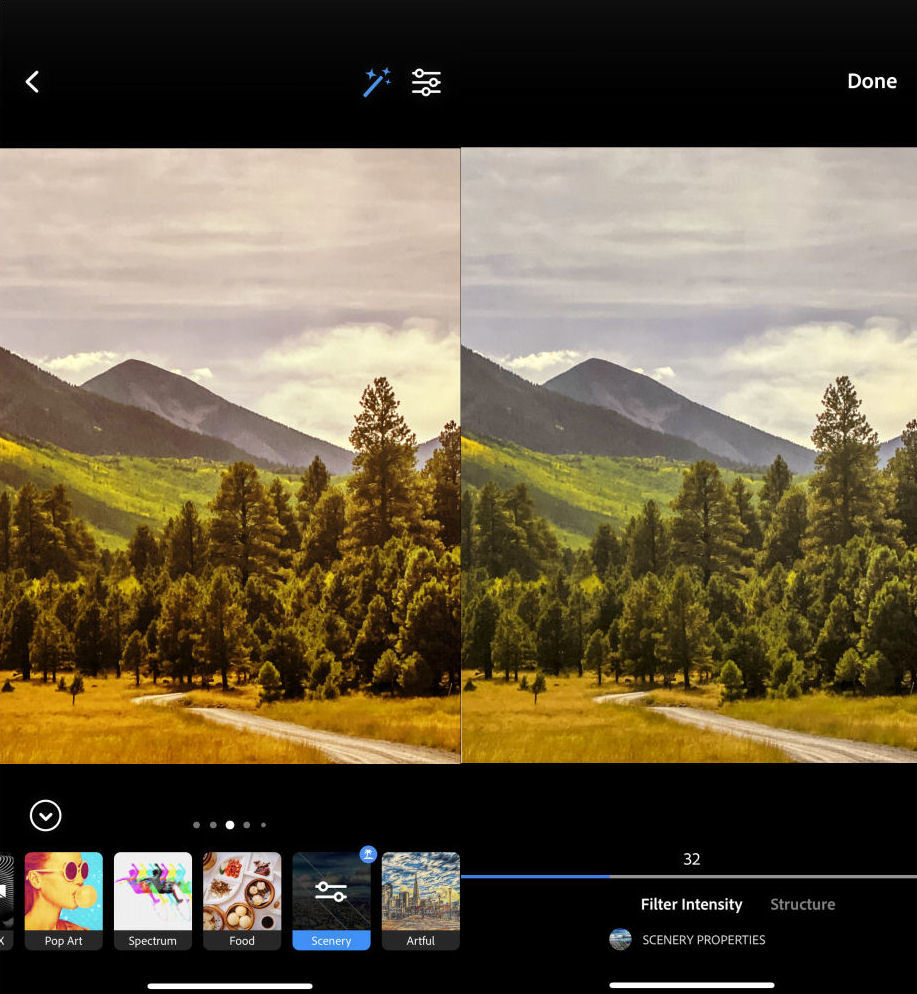Screen dimensions: 917x994
Task: Tap the partially visible filter at left edge
Action: (5, 900)
